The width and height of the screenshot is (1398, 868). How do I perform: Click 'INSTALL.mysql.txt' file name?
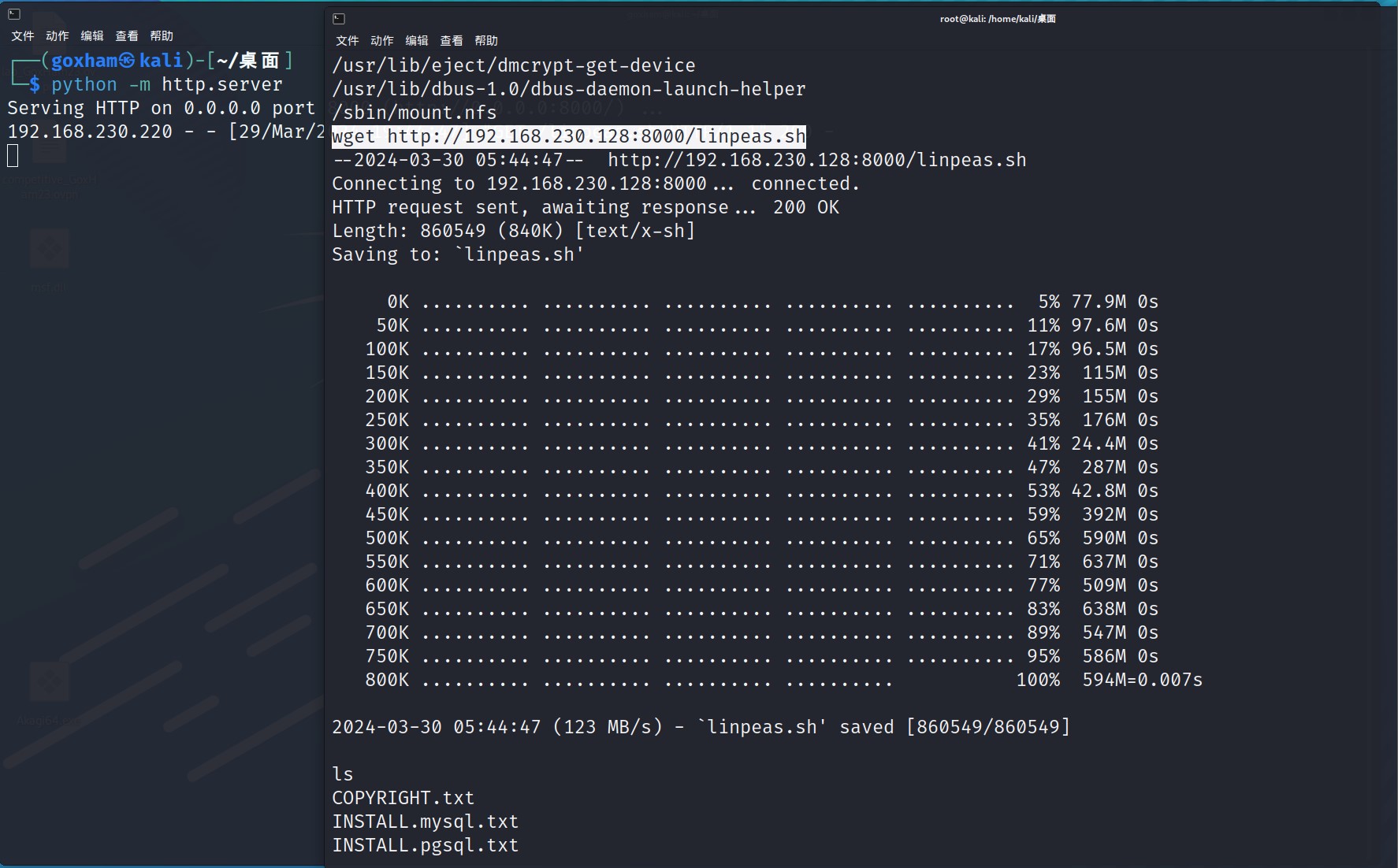pos(425,822)
